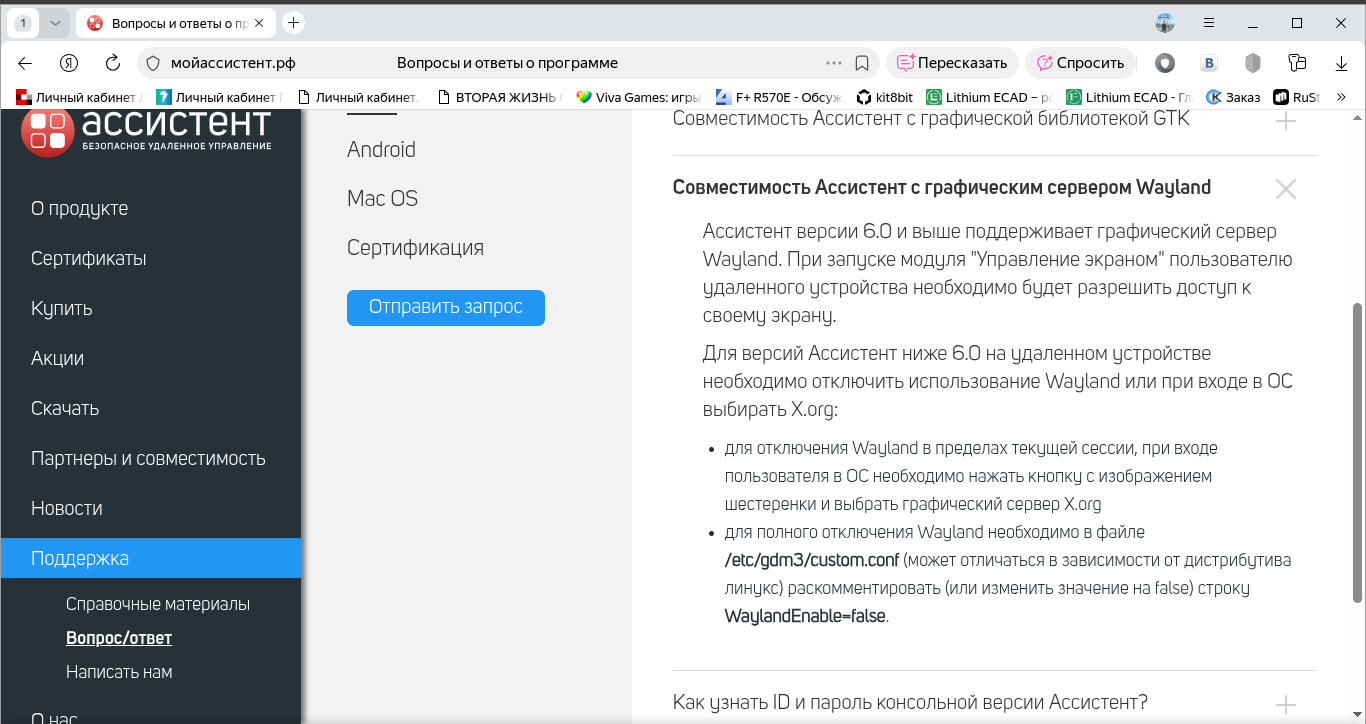This screenshot has height=724, width=1366.
Task: Bookmark this page with the bookmark icon
Action: (862, 63)
